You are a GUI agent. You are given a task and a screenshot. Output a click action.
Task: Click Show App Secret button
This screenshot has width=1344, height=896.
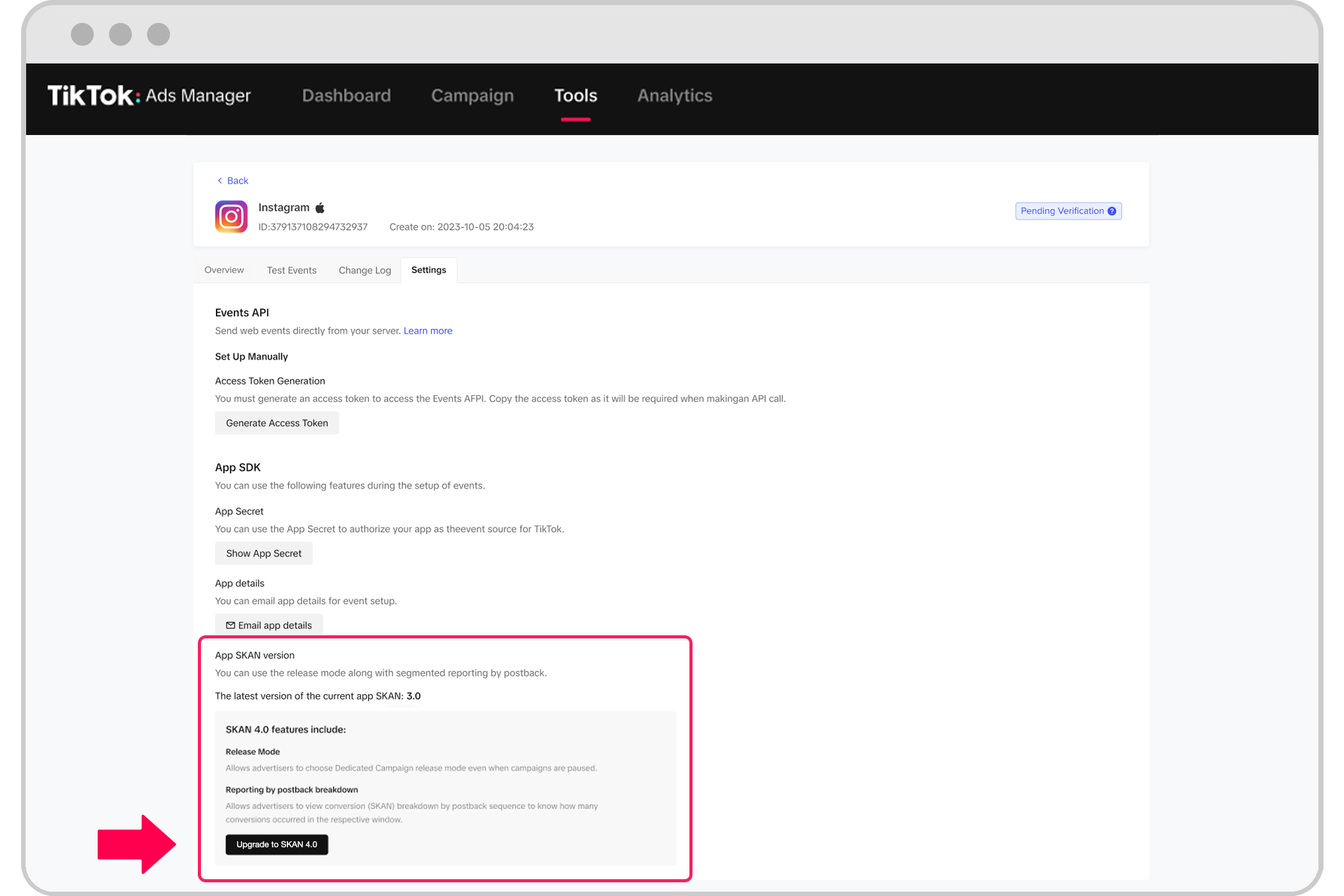pyautogui.click(x=264, y=554)
